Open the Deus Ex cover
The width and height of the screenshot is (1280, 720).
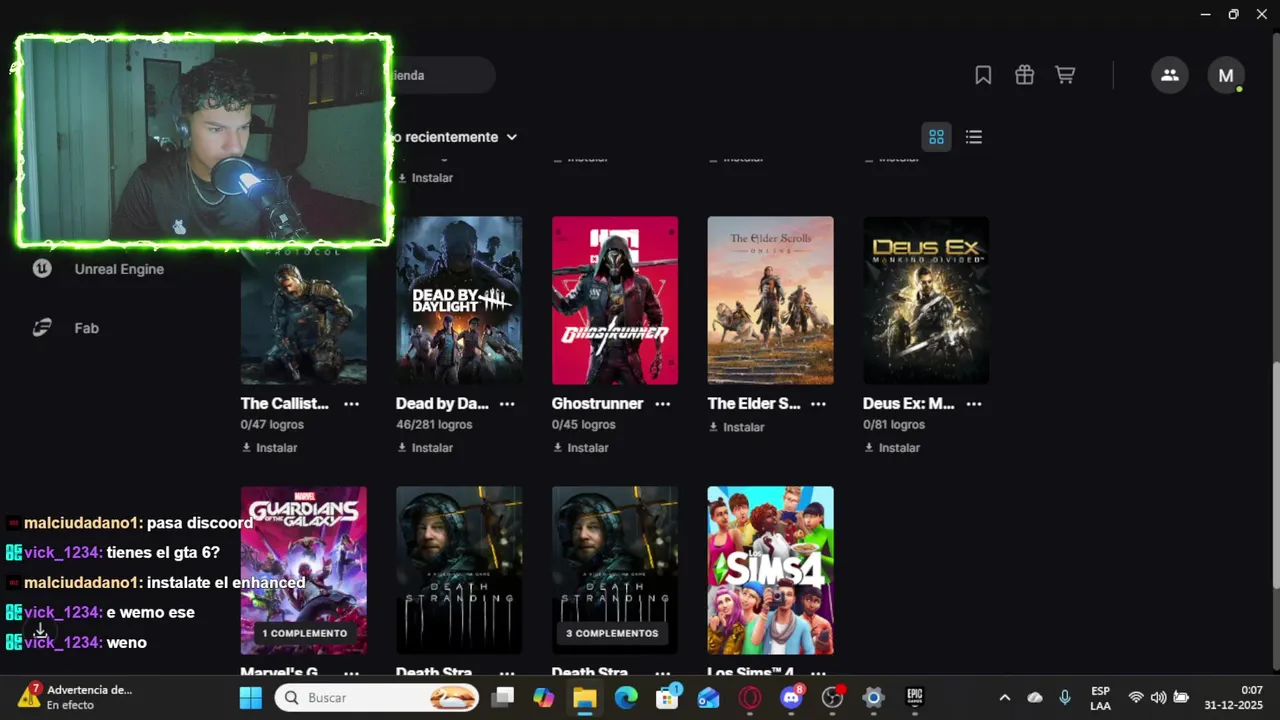point(926,300)
